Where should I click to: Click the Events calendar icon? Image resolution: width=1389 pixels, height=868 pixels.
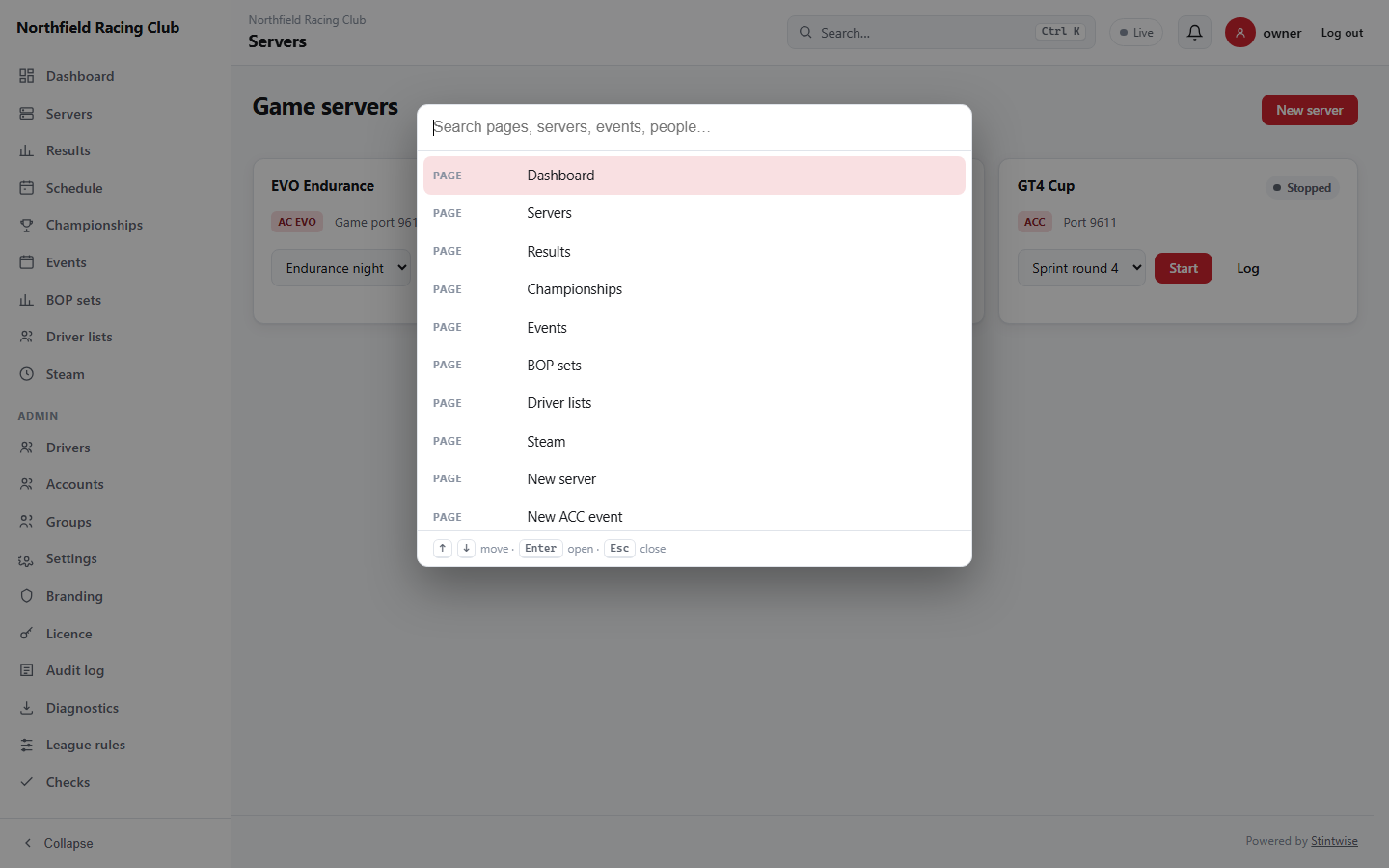27,262
